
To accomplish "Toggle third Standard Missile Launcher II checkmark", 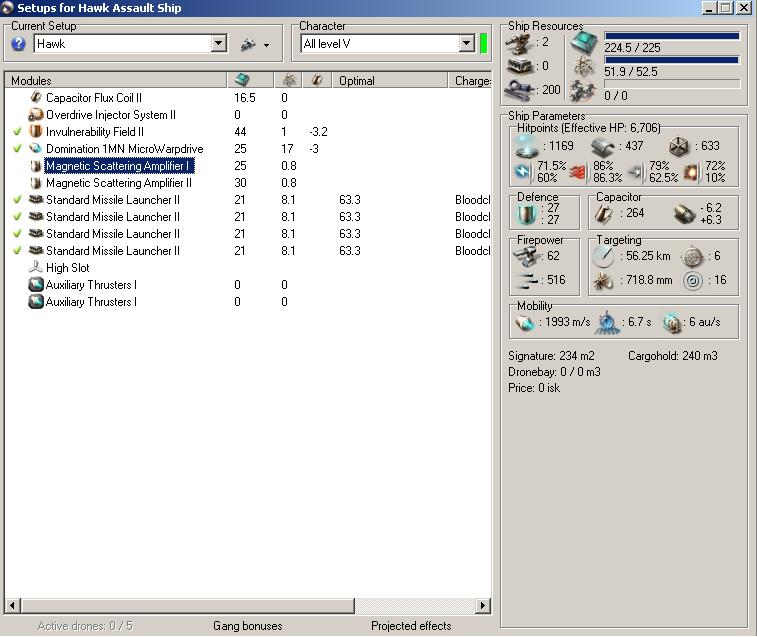I will 17,233.
